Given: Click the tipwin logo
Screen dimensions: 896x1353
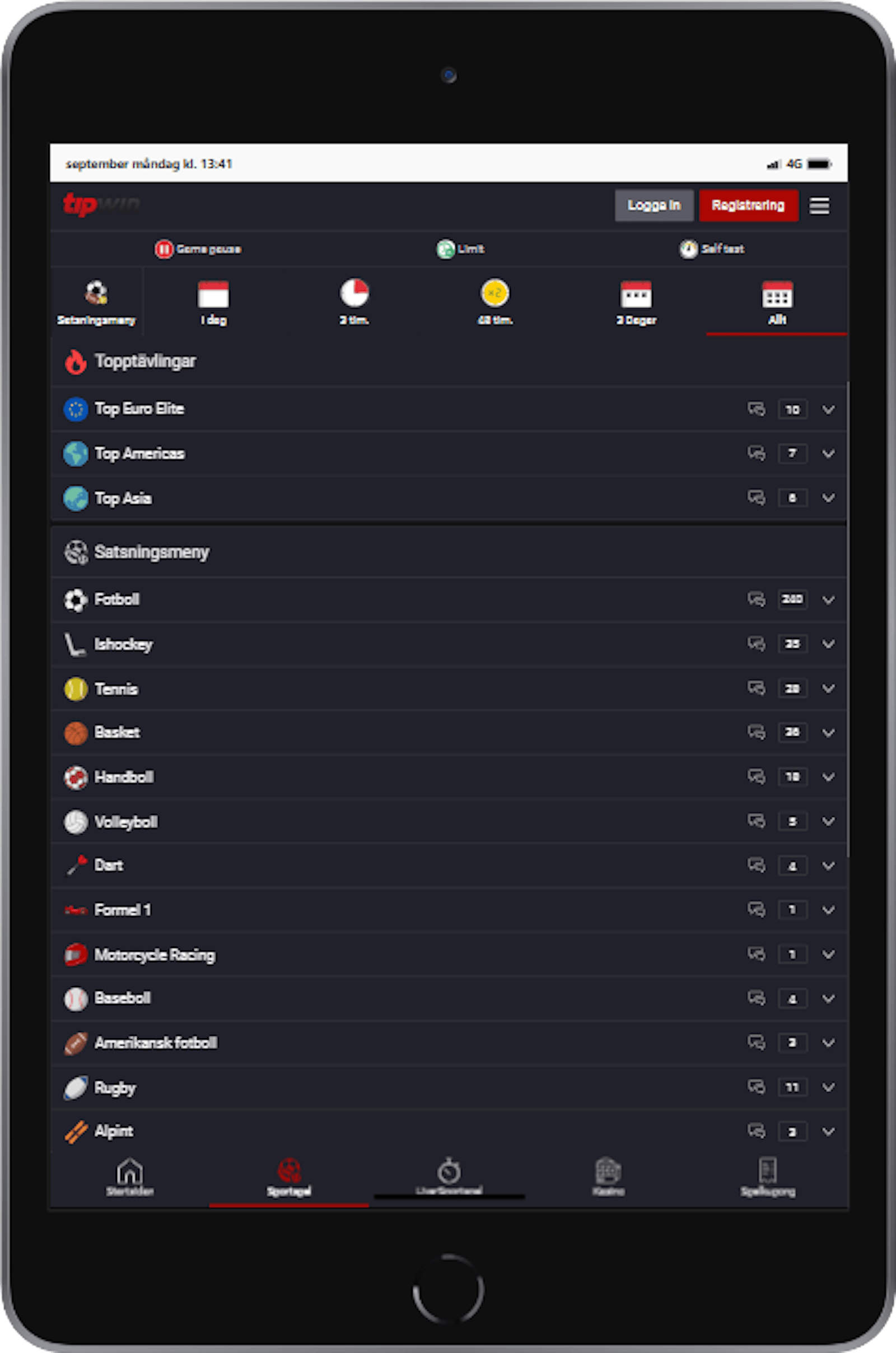Looking at the screenshot, I should coord(101,204).
